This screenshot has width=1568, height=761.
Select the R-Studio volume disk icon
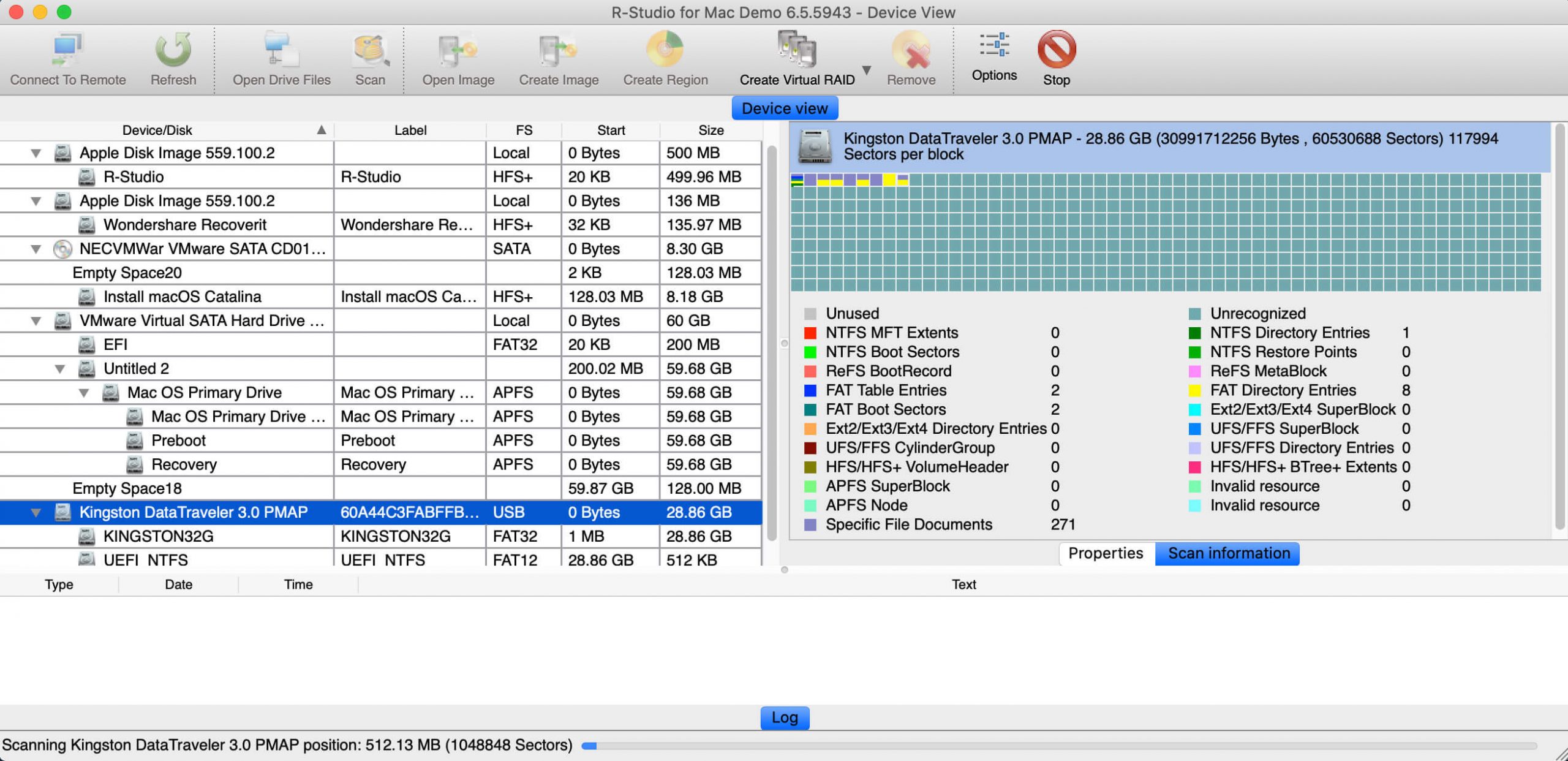87,177
